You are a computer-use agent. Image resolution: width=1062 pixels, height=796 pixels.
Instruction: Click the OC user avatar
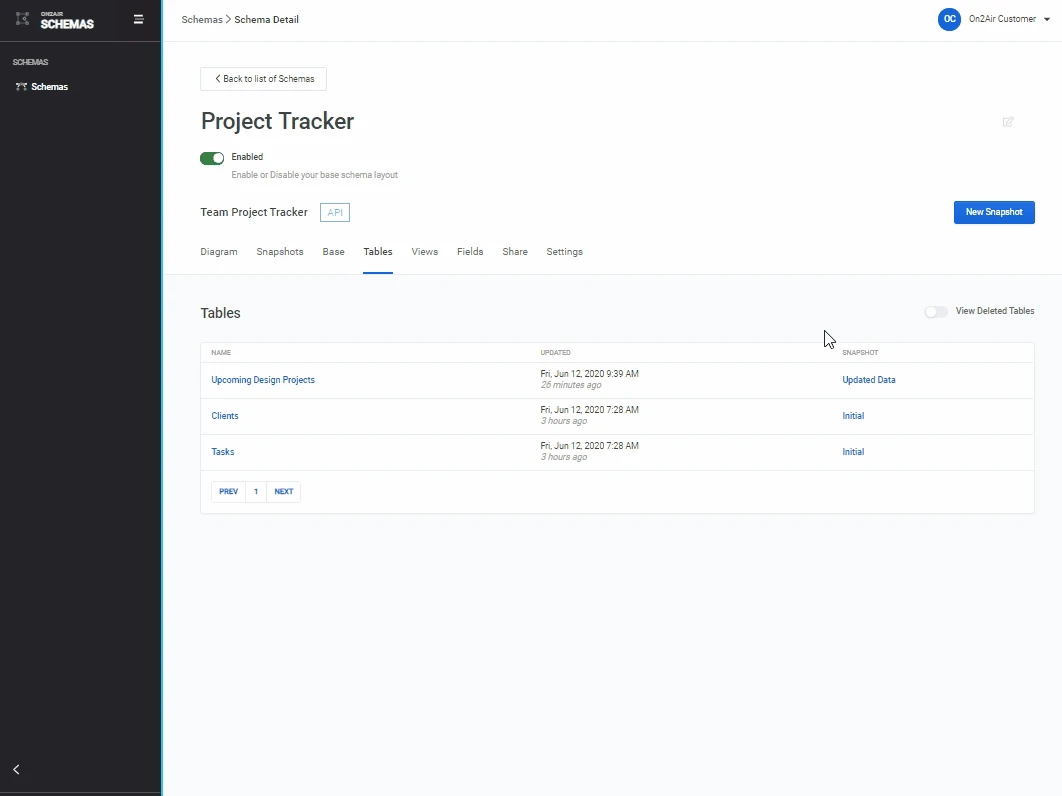coord(949,19)
